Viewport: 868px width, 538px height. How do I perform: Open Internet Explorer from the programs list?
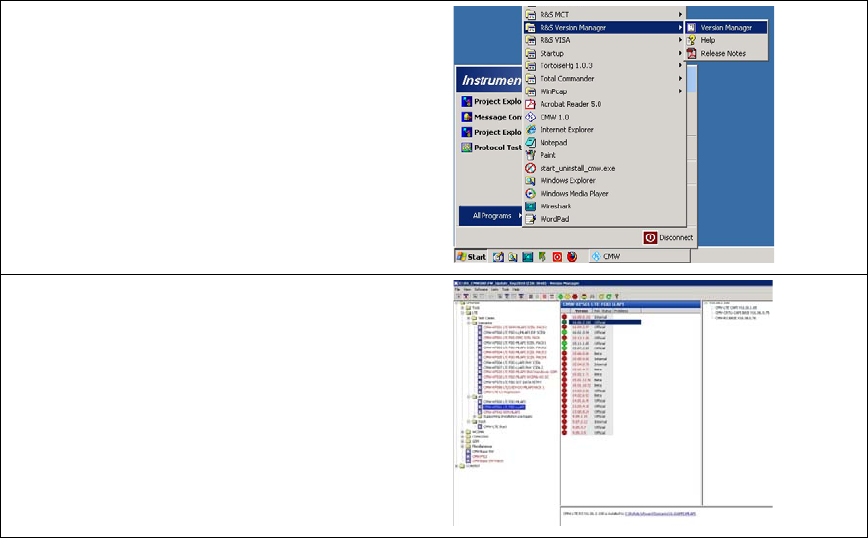point(604,130)
